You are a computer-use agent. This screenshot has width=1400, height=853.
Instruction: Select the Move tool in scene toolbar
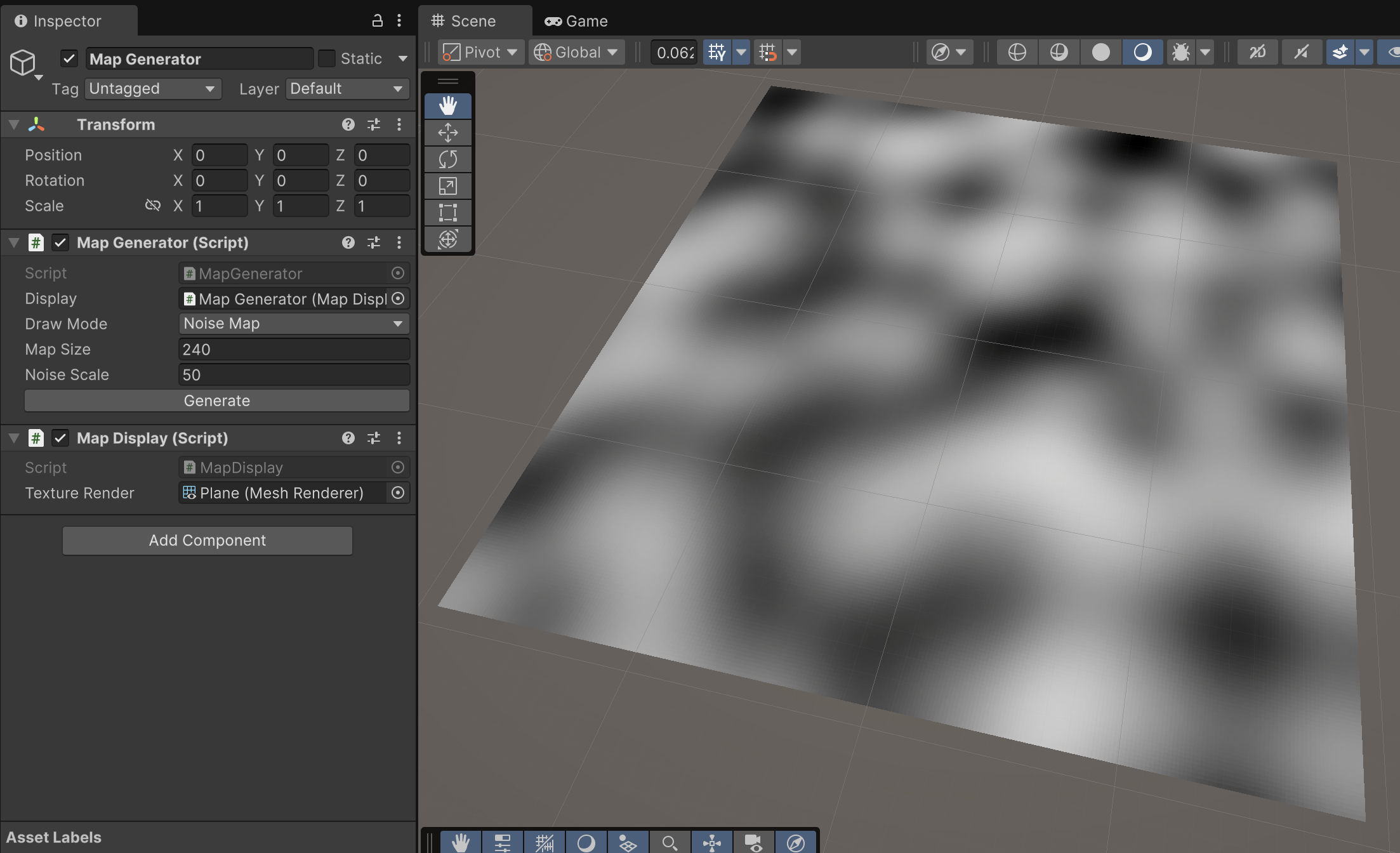point(448,133)
